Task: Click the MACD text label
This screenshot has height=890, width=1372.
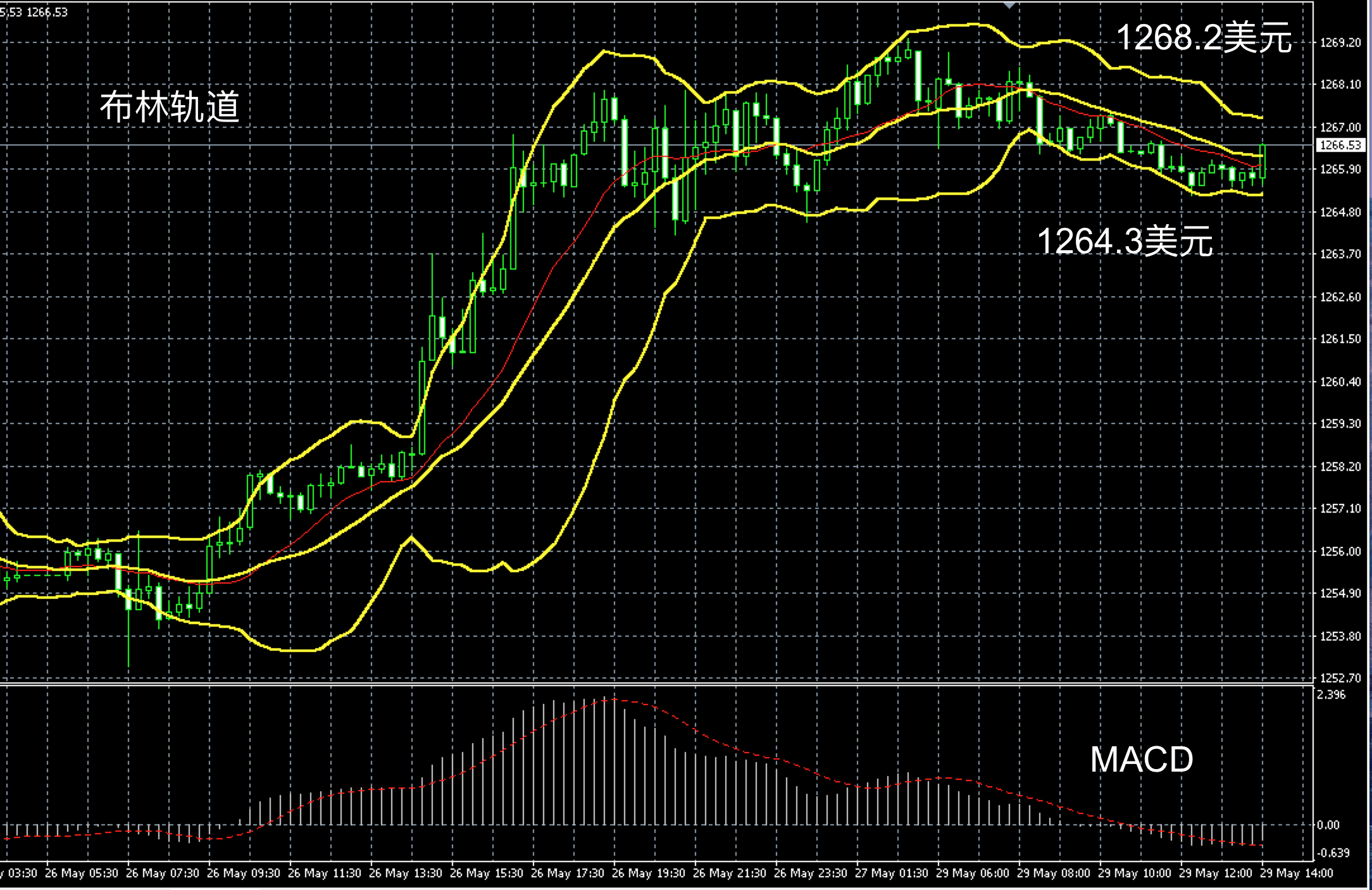Action: click(1141, 759)
